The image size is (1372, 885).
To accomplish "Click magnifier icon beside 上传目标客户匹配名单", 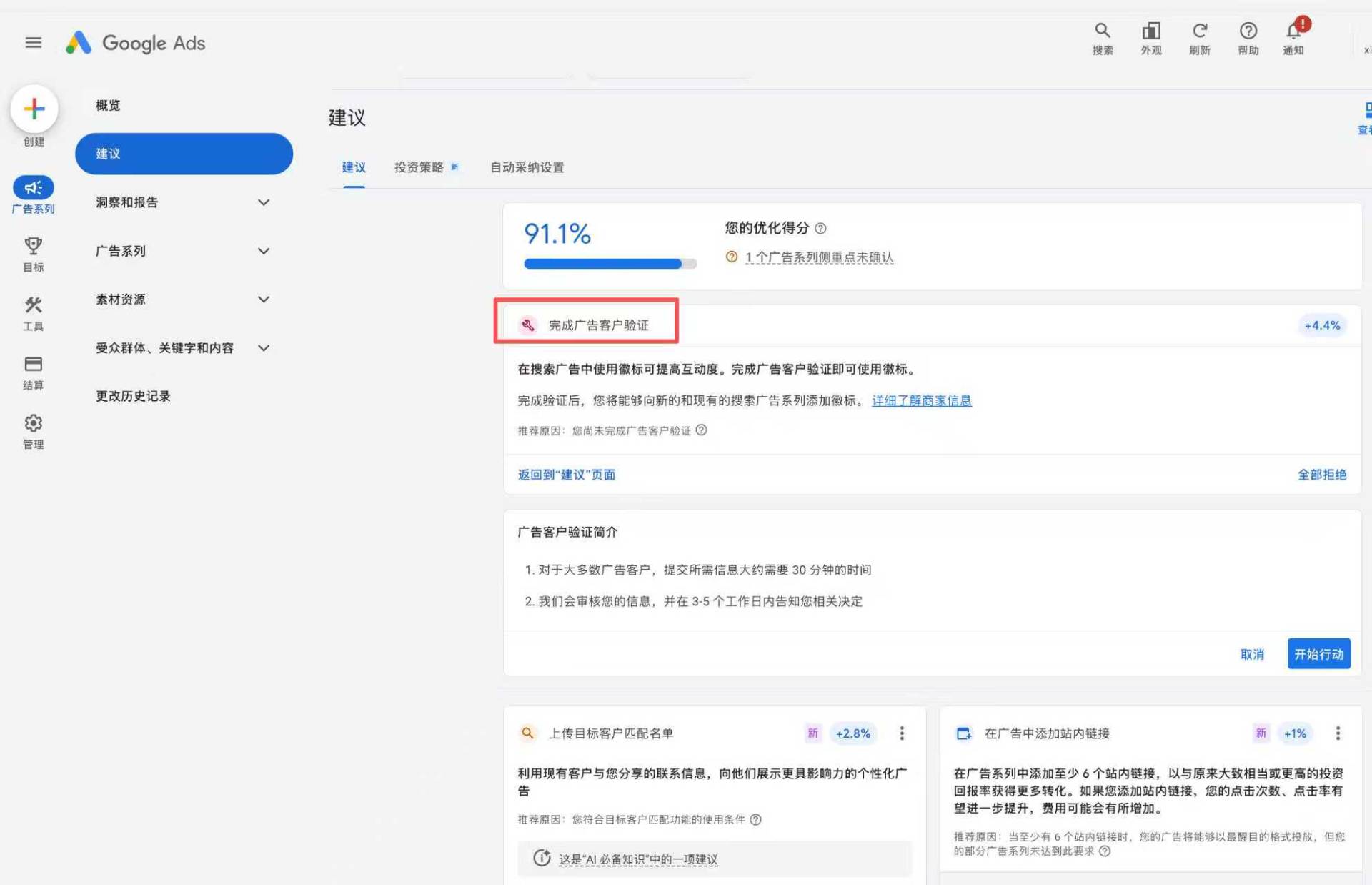I will [x=527, y=733].
